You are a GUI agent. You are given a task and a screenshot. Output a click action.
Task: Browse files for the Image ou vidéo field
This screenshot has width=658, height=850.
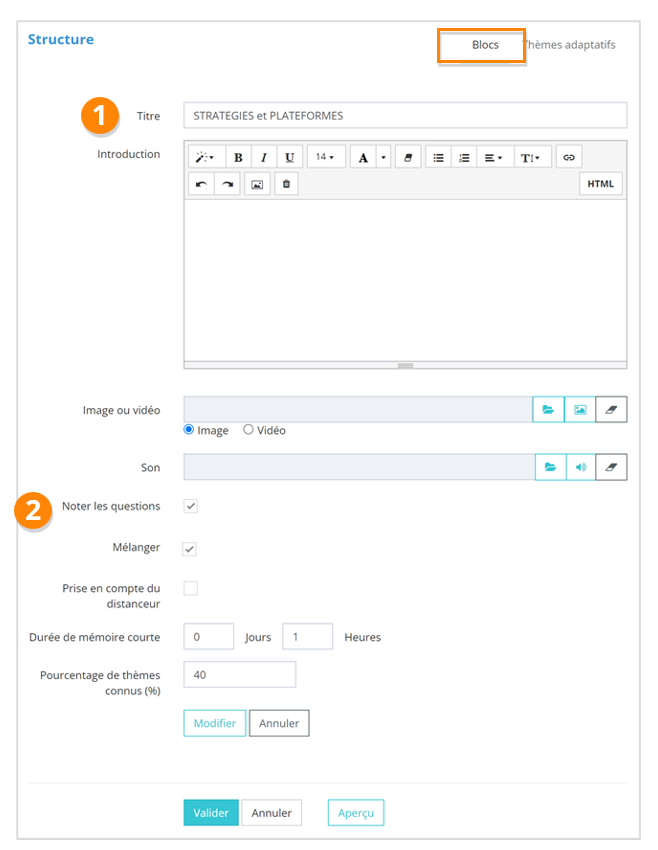[x=547, y=410]
